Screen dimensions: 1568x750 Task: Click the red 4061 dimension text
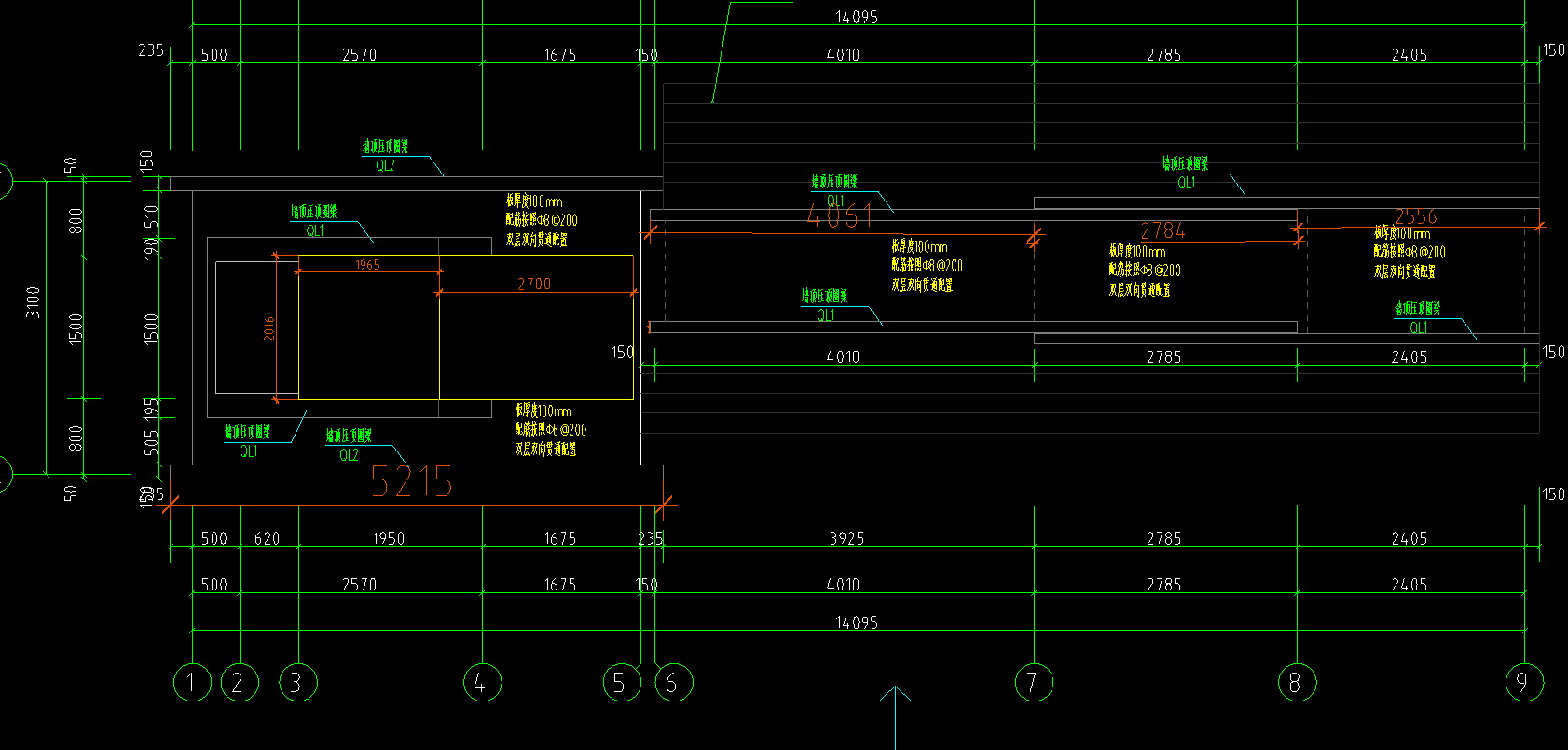pyautogui.click(x=839, y=216)
